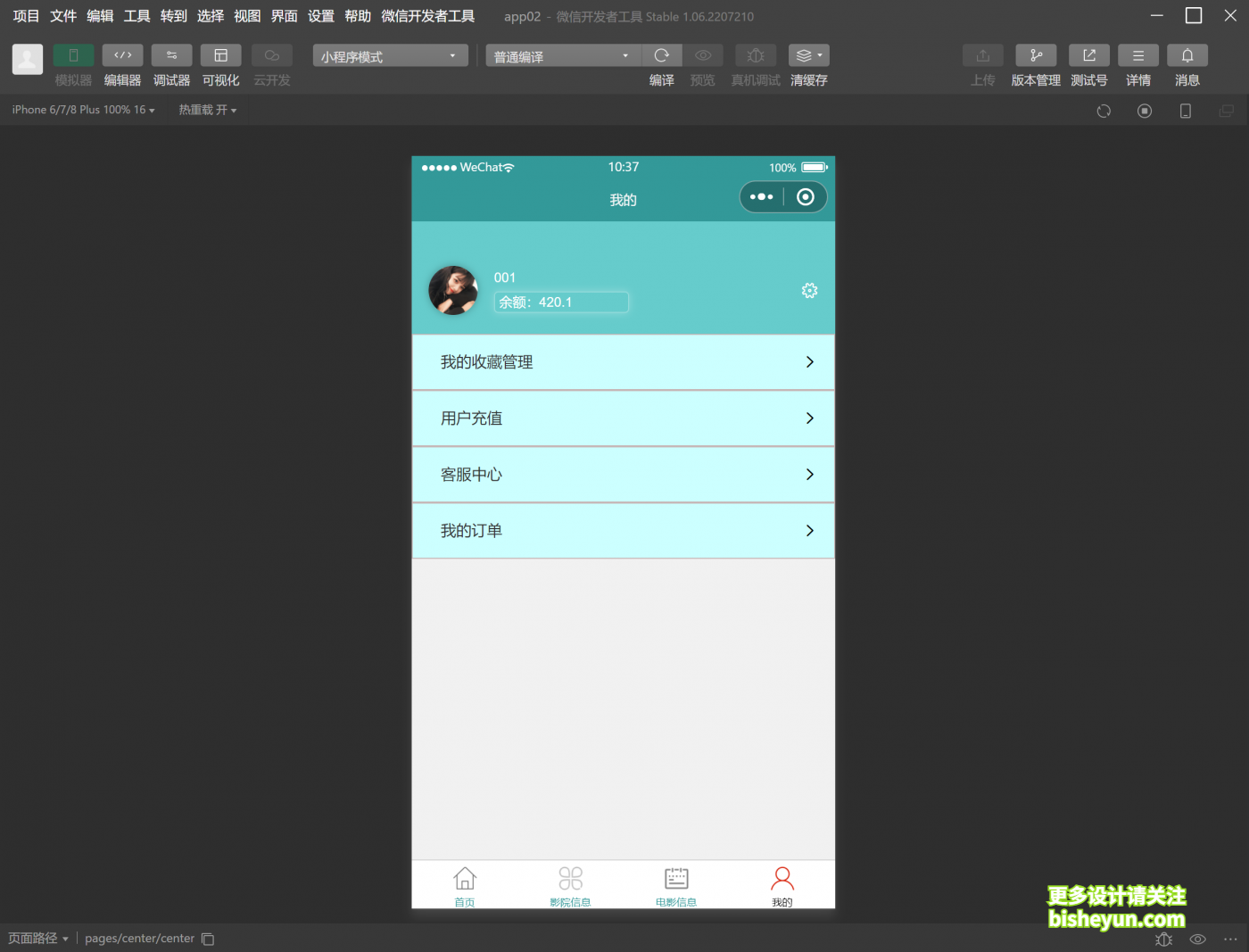The image size is (1249, 952).
Task: Click username 001 in profile
Action: [x=505, y=277]
